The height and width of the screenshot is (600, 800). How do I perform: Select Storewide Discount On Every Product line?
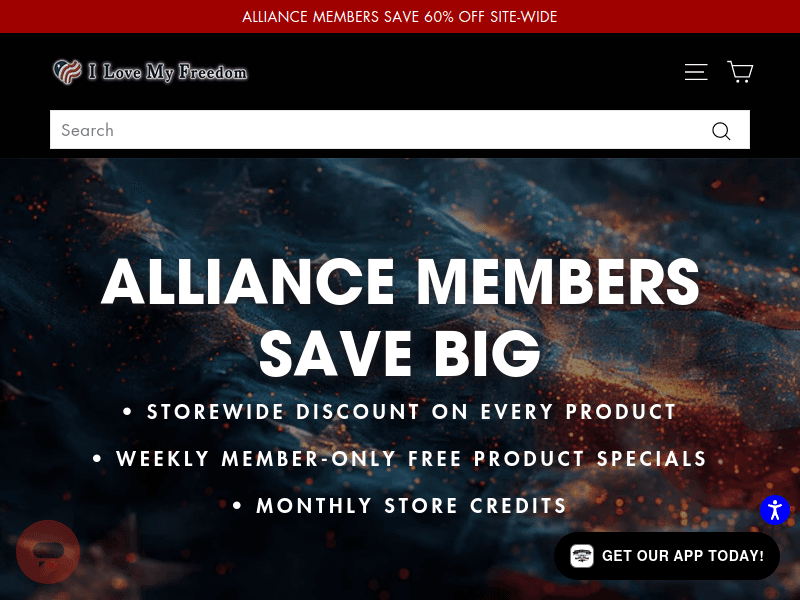pos(400,412)
